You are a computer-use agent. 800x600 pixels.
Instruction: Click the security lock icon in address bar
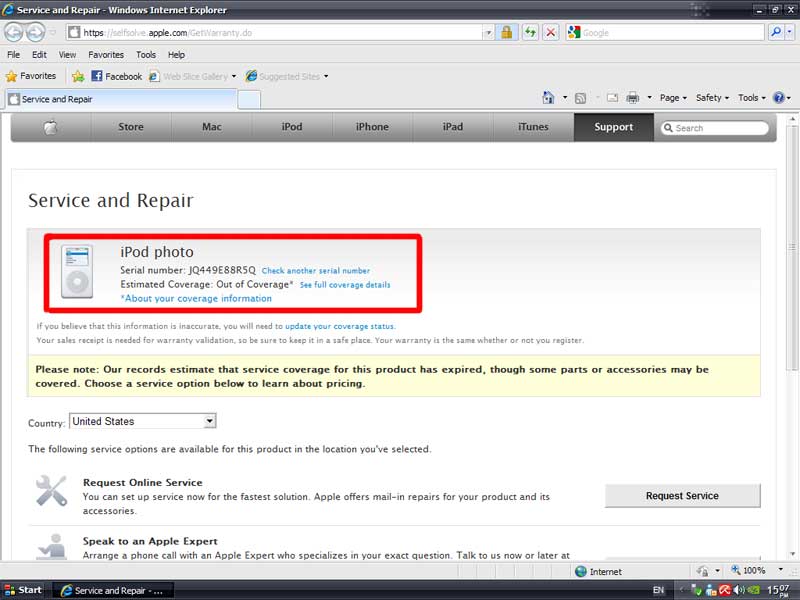pos(506,32)
